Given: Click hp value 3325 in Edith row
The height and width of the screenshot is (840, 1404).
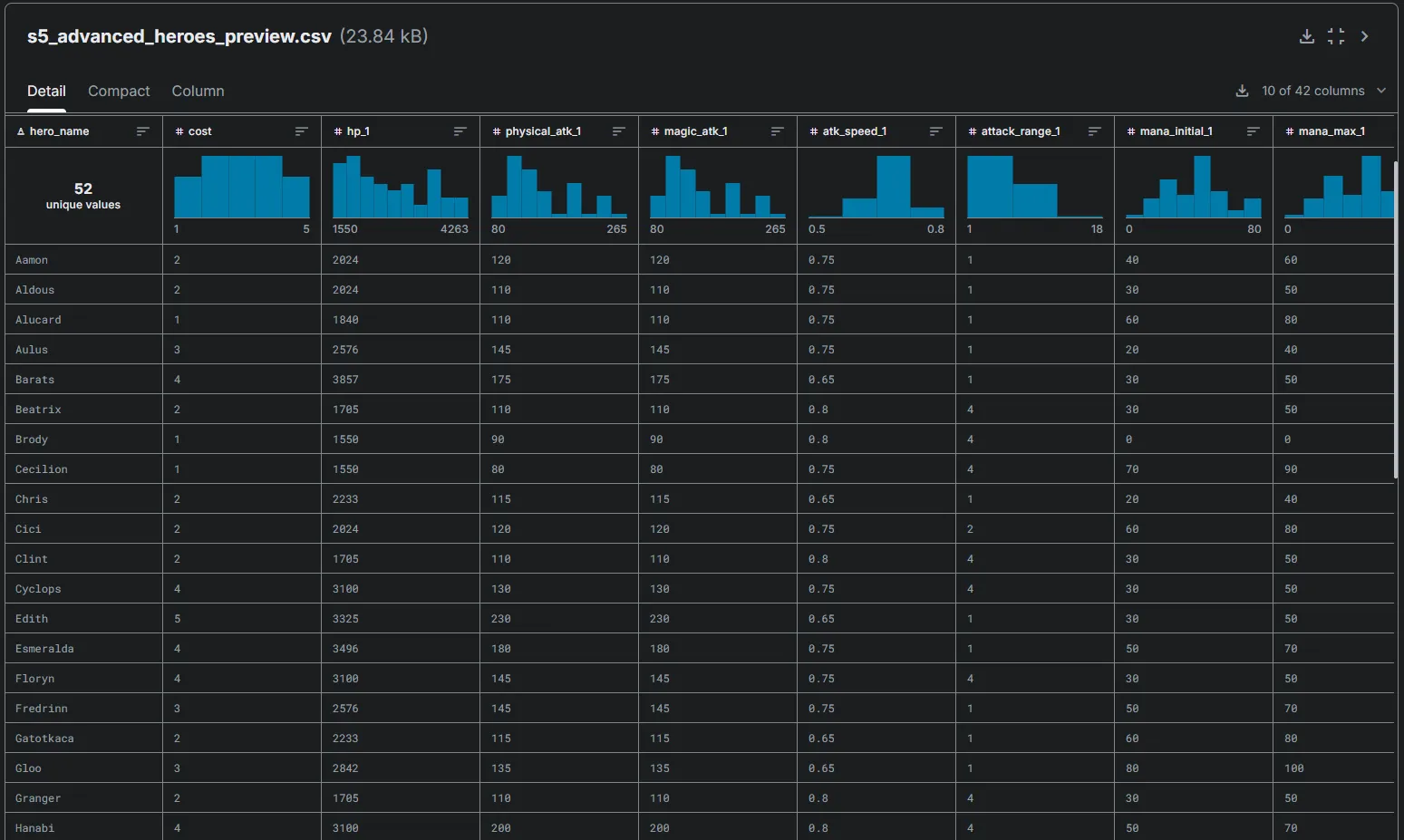Looking at the screenshot, I should coord(345,619).
